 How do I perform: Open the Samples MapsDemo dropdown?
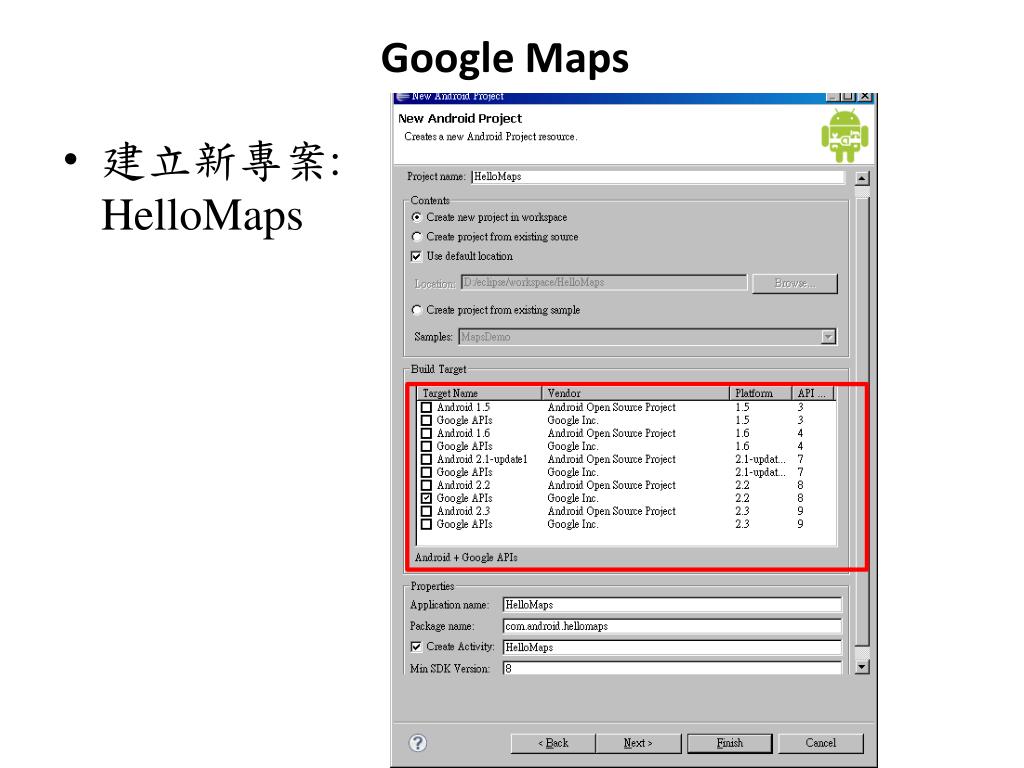tap(828, 337)
